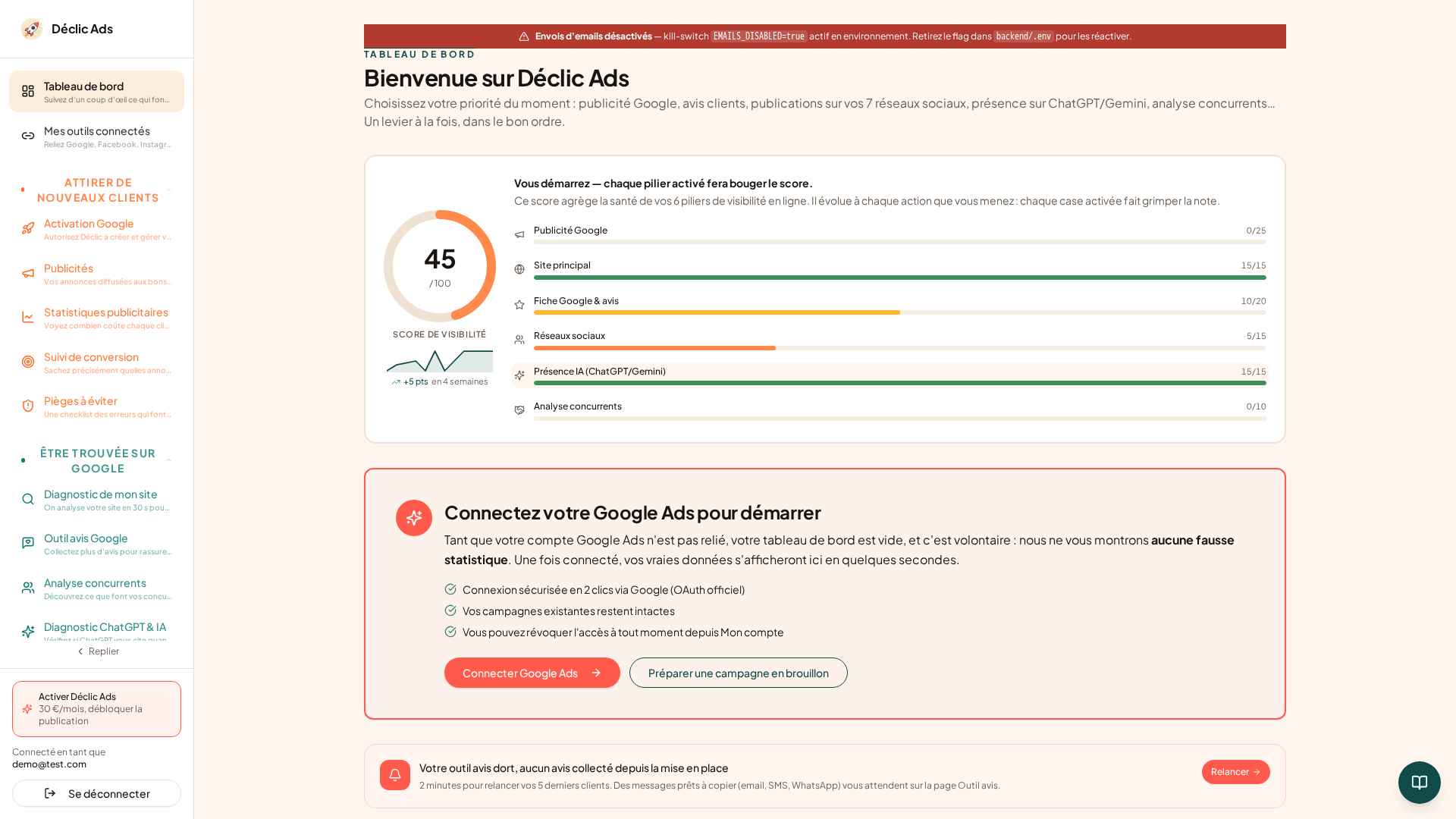
Task: Click the Score de visibilité label
Action: coord(440,334)
